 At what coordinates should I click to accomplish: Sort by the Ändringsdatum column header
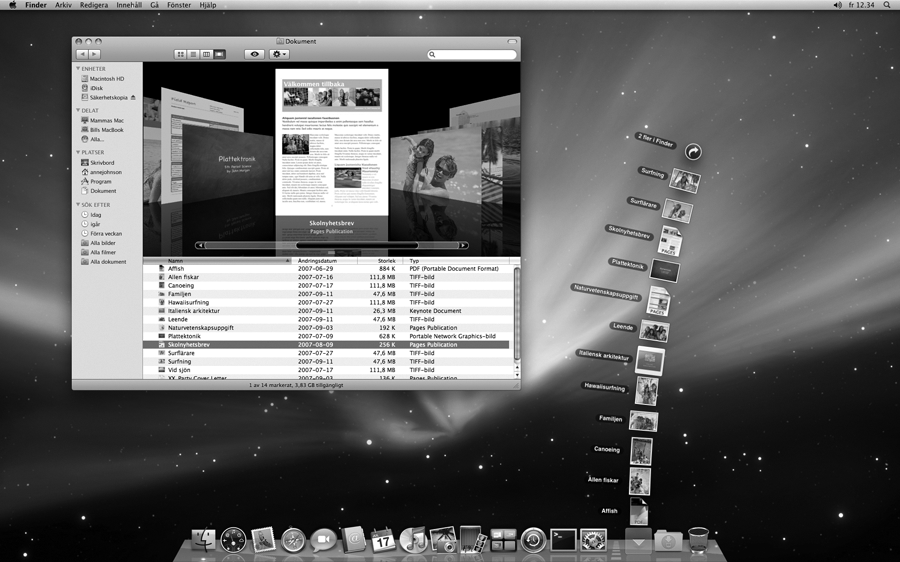click(x=325, y=261)
